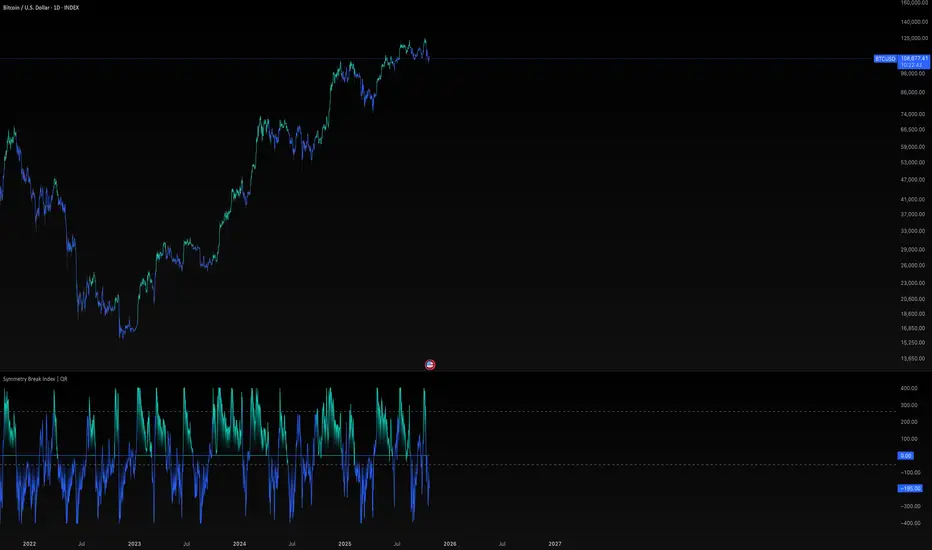Click the 0.00 indicator zero-line label

905,455
